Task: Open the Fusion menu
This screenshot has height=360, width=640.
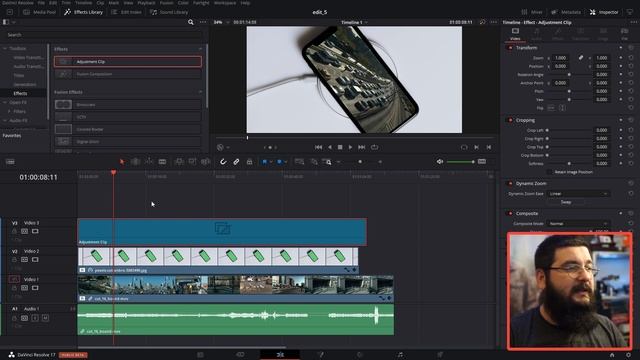Action: [x=166, y=2]
